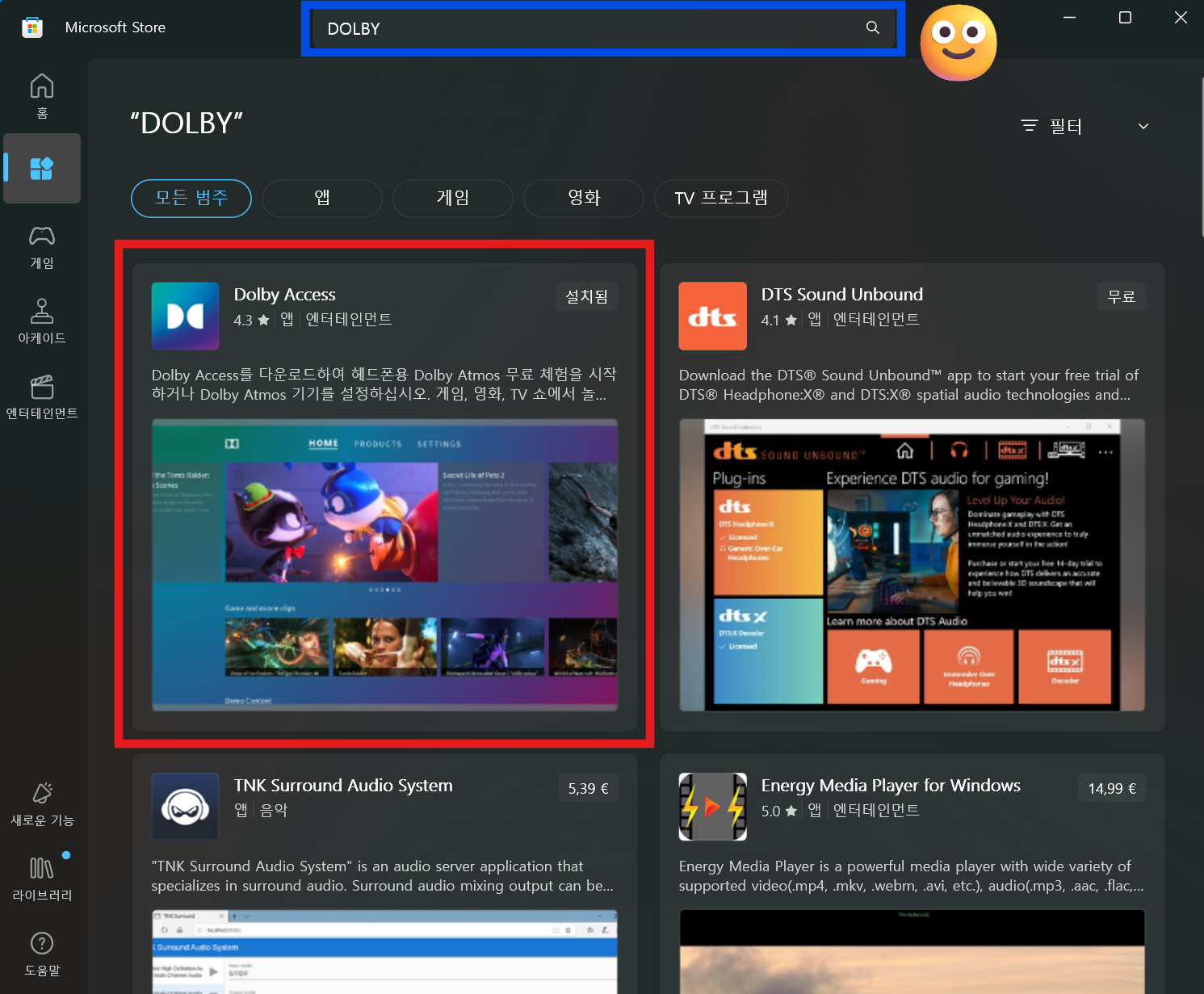Image resolution: width=1204 pixels, height=994 pixels.
Task: Click the 14,99 € price button
Action: point(1112,788)
